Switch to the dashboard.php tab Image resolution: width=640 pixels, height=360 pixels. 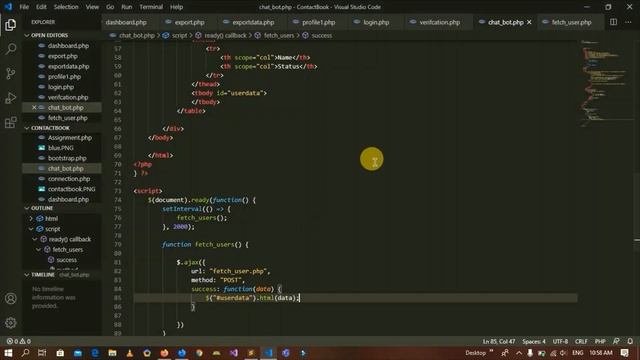point(126,22)
